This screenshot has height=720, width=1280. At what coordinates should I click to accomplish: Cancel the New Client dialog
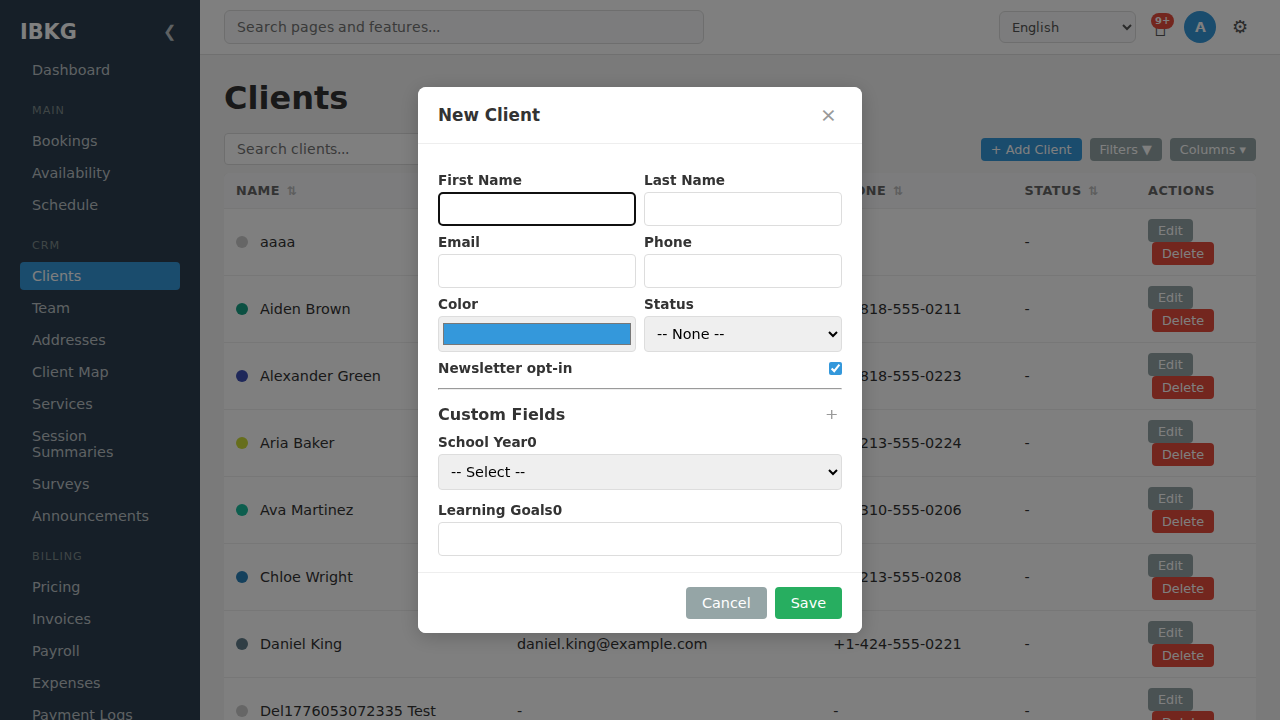[x=726, y=603]
